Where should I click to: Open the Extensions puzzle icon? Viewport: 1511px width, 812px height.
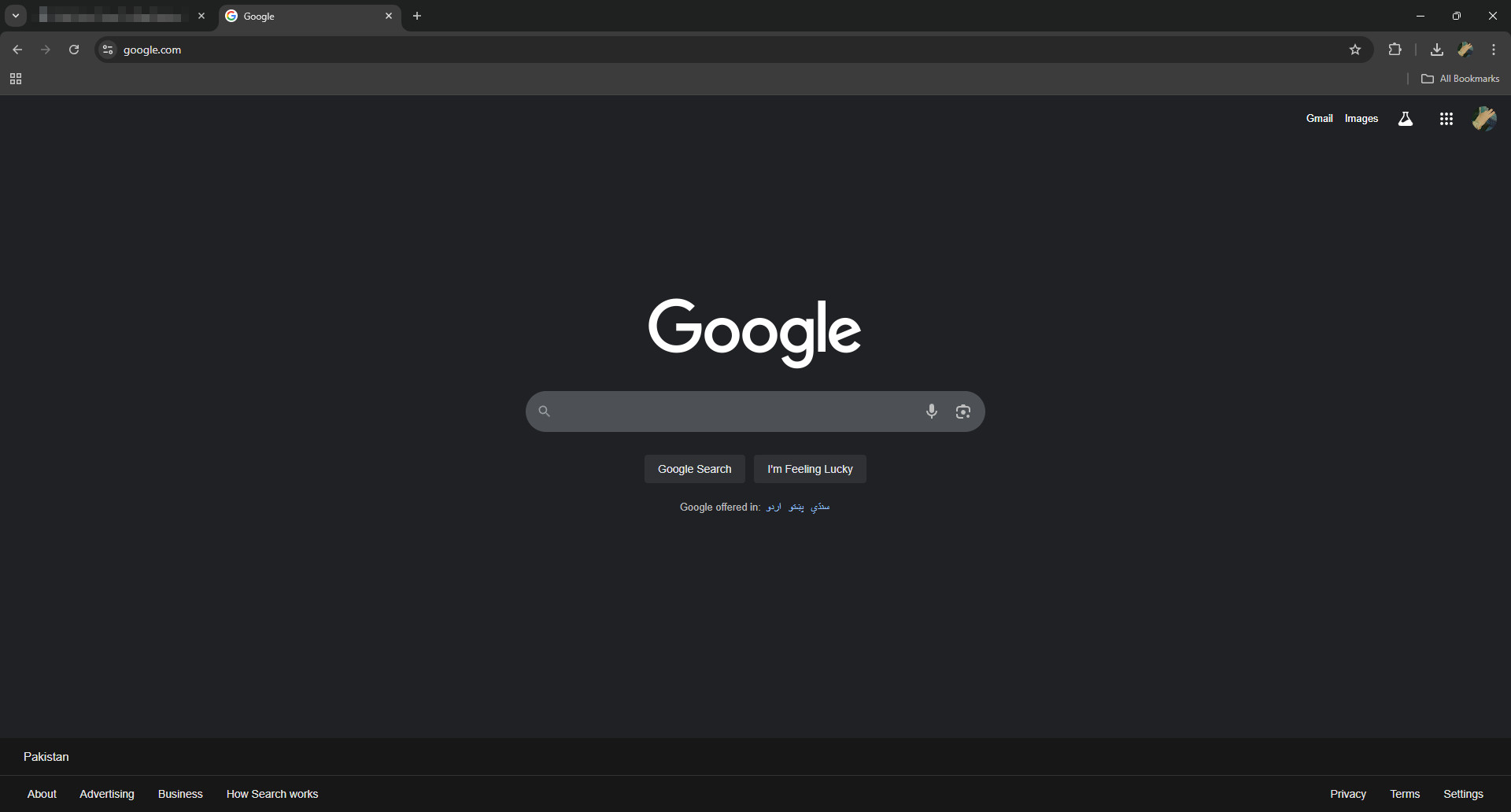1395,50
